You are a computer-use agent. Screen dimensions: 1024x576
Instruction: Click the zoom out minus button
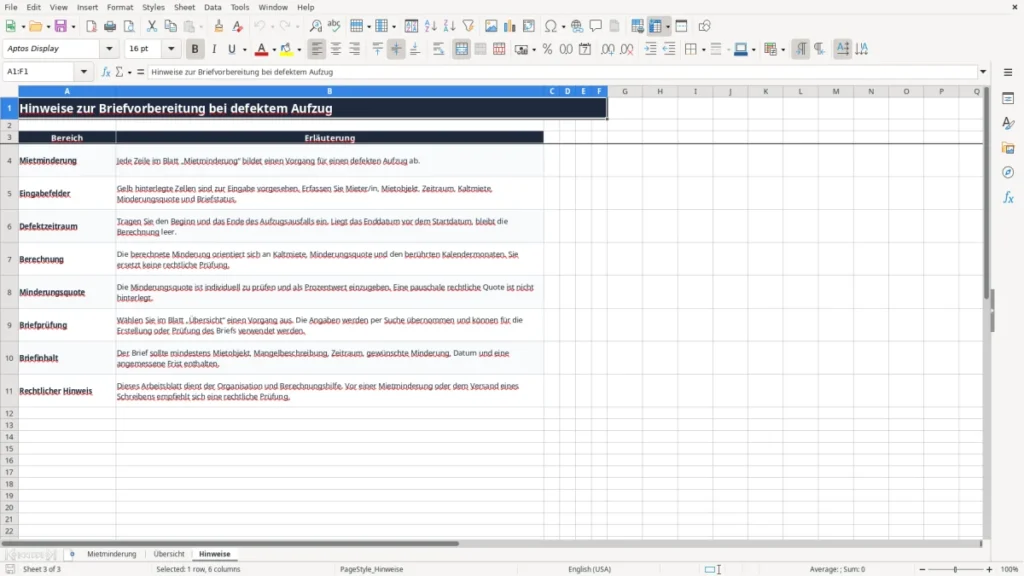[922, 569]
